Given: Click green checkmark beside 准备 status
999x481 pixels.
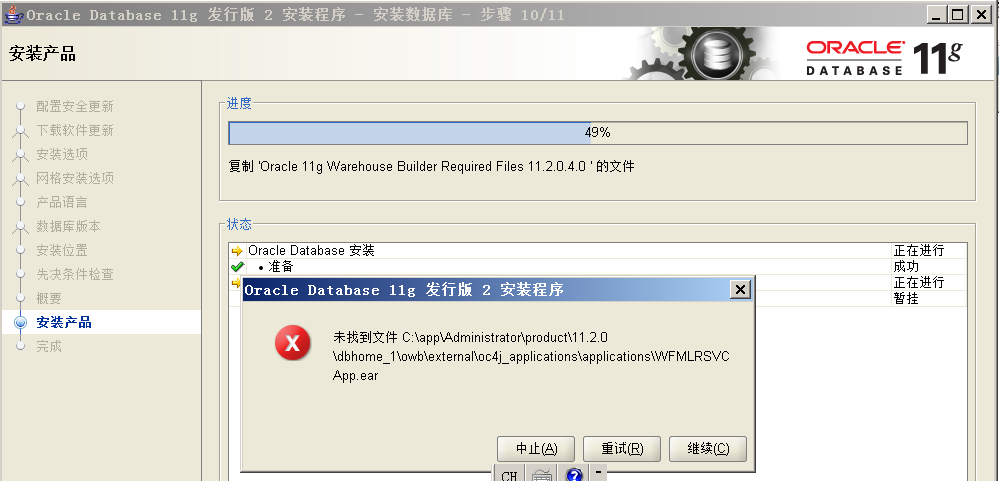Looking at the screenshot, I should pos(237,266).
